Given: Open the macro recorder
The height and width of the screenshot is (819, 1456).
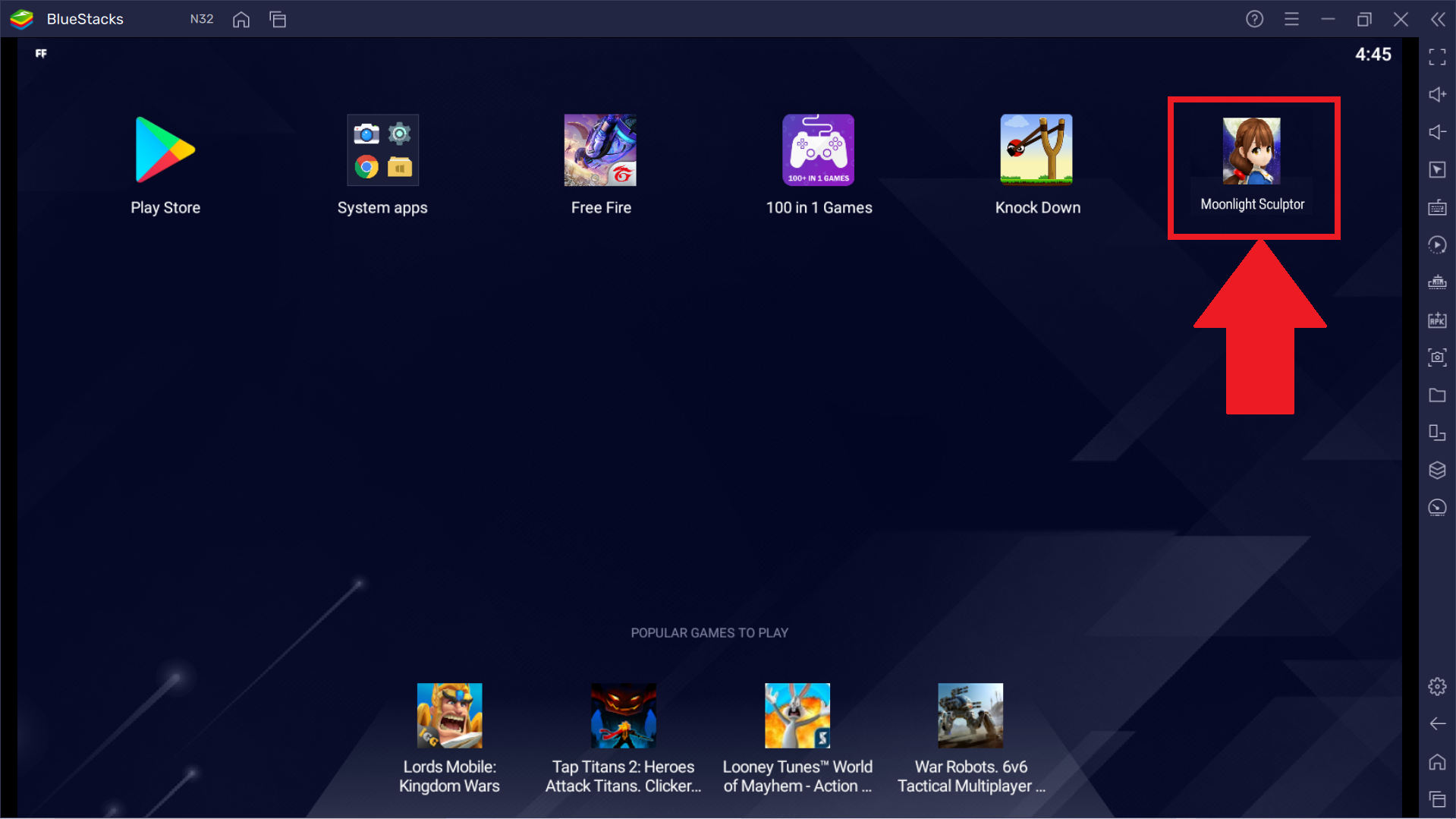Looking at the screenshot, I should [1437, 244].
